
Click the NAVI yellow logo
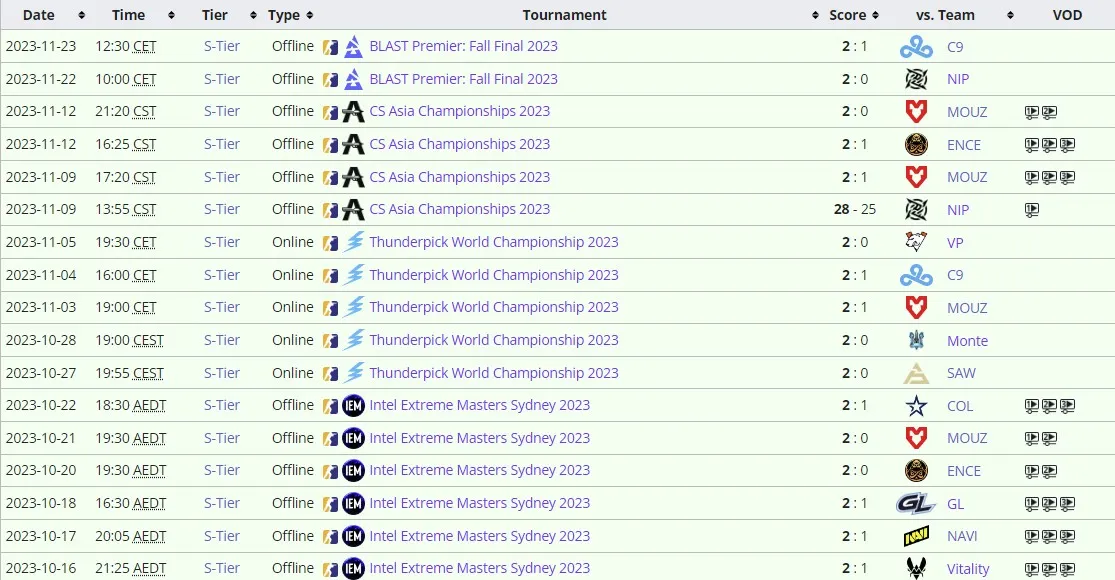(916, 536)
